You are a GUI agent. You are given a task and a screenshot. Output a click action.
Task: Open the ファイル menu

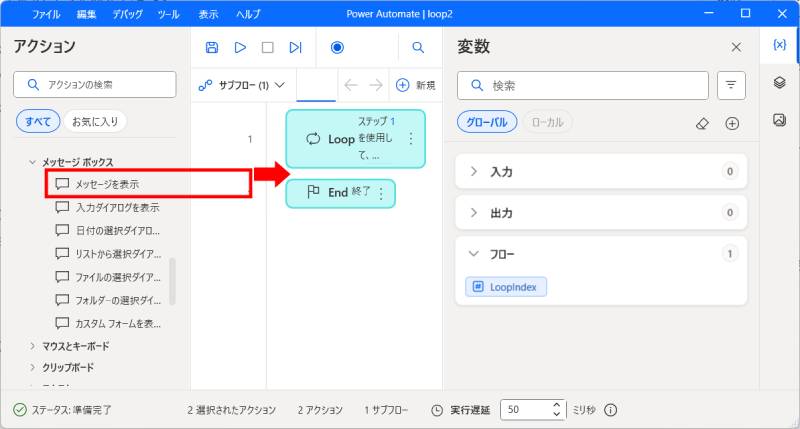pyautogui.click(x=45, y=15)
